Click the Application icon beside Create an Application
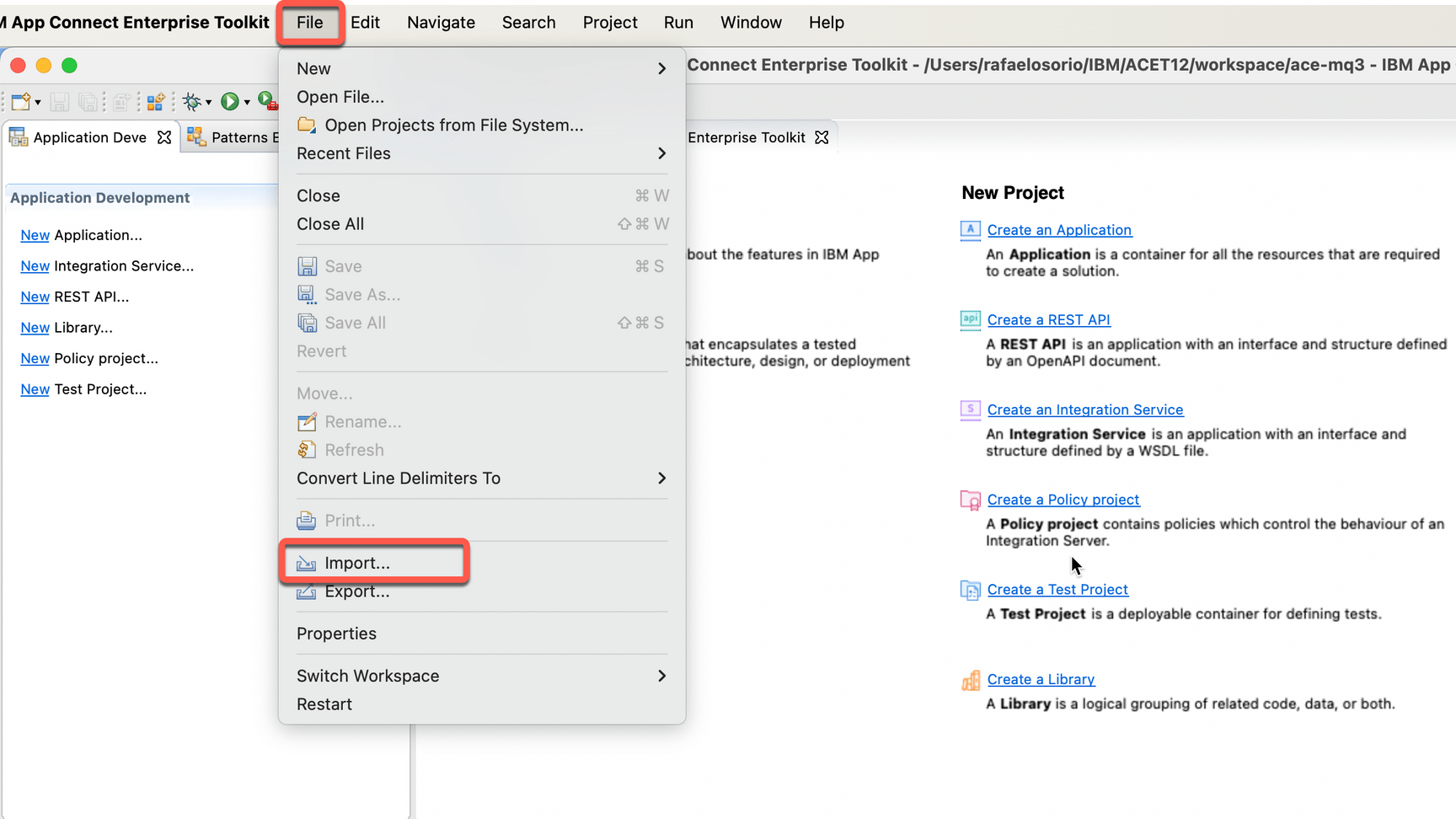This screenshot has height=819, width=1456. [970, 230]
